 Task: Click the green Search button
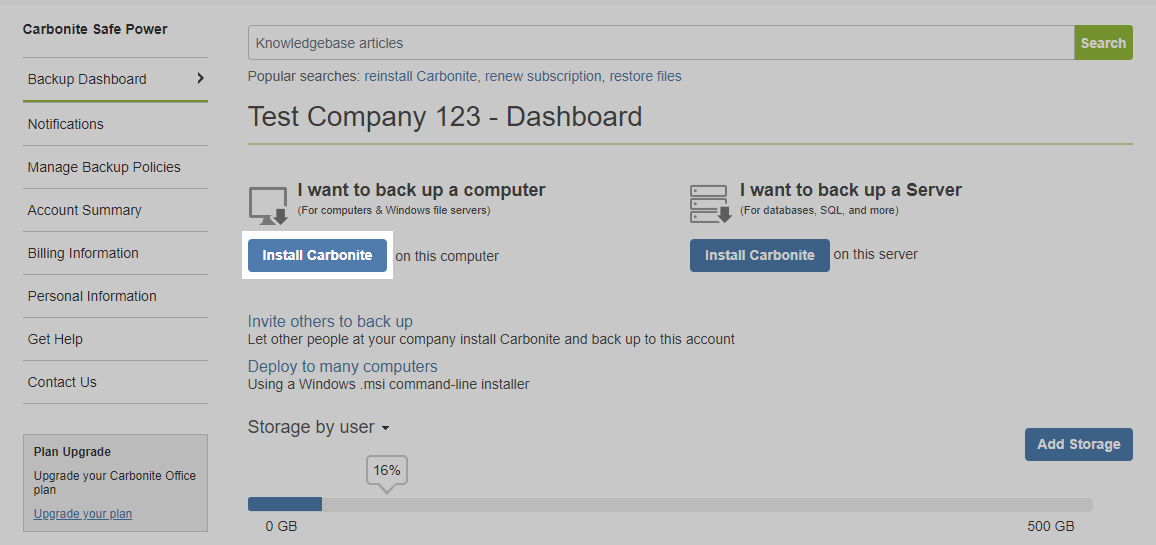(x=1103, y=43)
